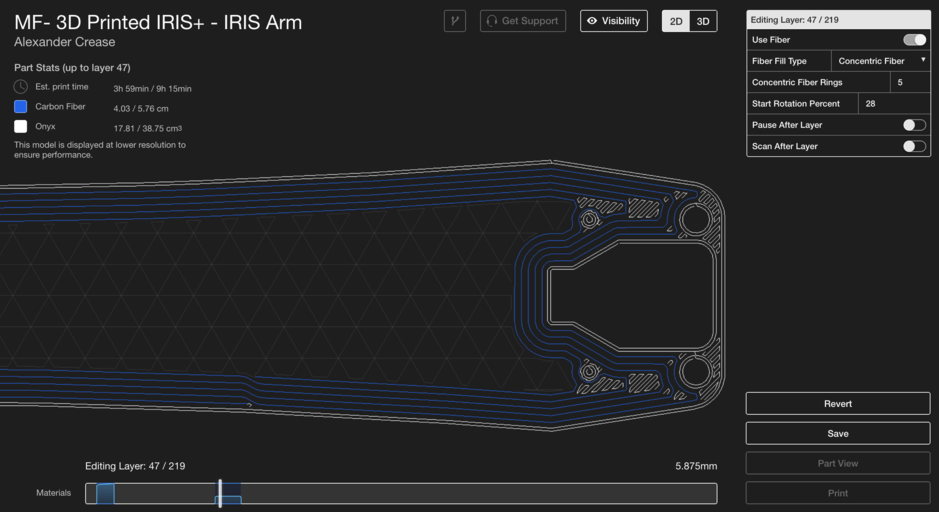Click the 5.875mm layer height text
This screenshot has height=512, width=939.
tap(696, 466)
